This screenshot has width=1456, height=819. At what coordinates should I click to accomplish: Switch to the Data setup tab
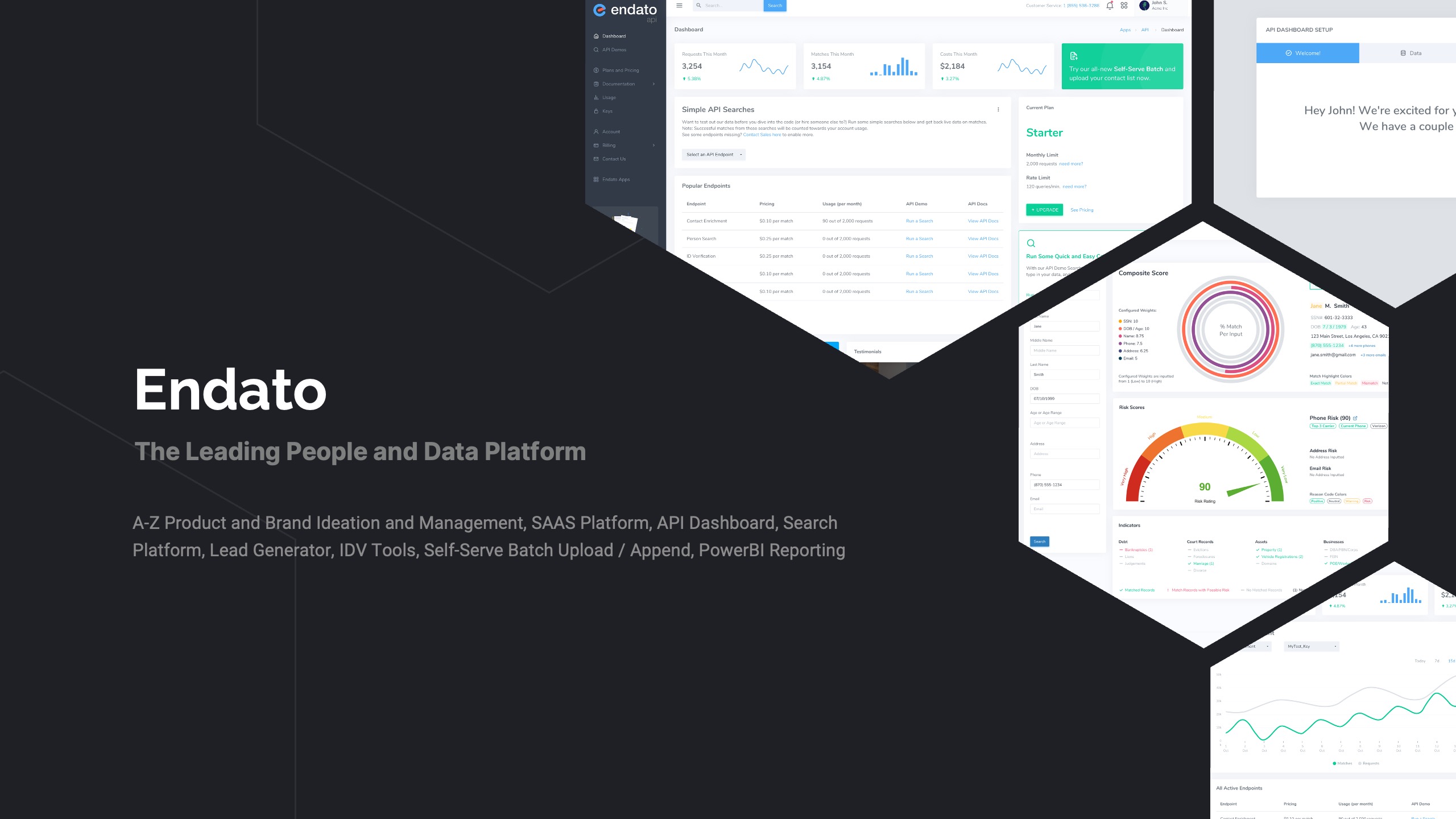point(1410,53)
